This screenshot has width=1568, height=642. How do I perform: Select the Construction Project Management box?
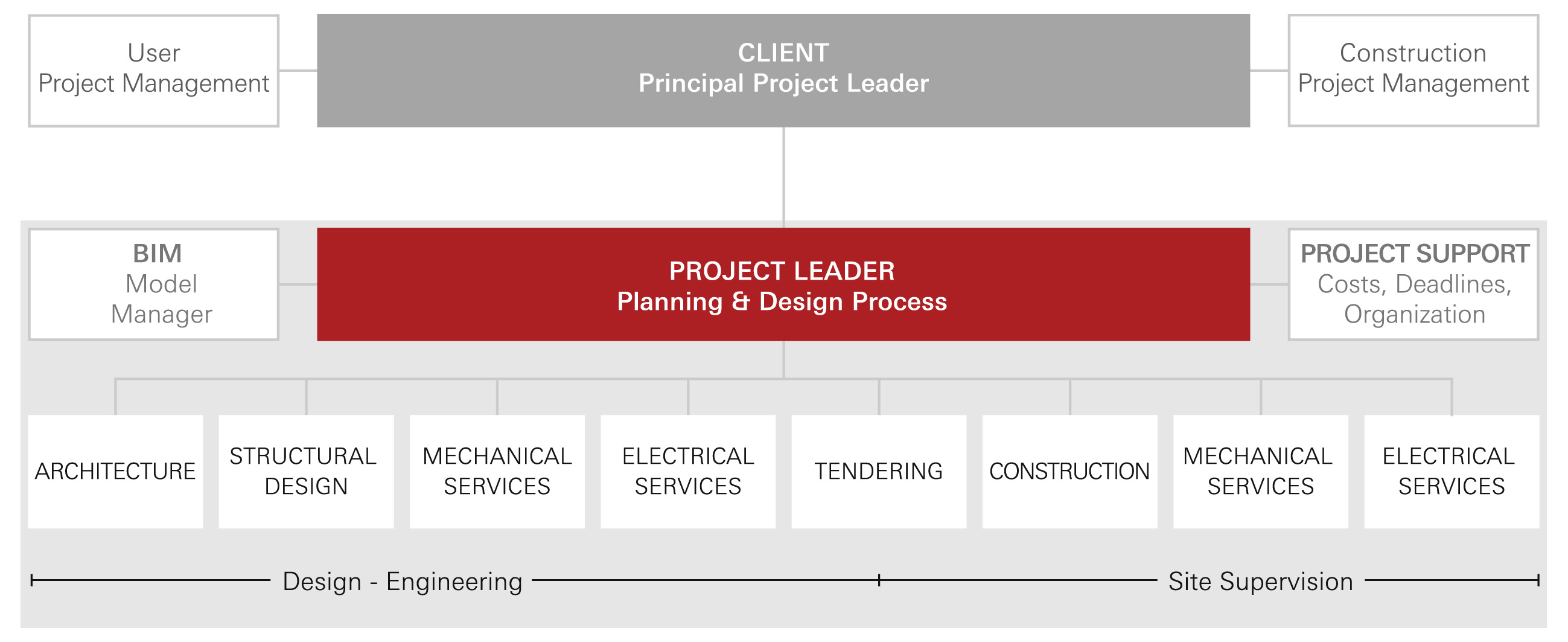[1413, 71]
